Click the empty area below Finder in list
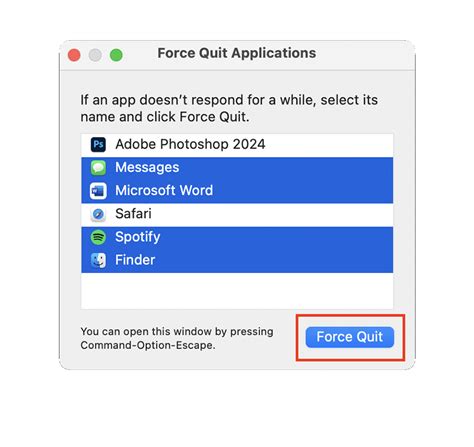The height and width of the screenshot is (447, 474). point(237,291)
